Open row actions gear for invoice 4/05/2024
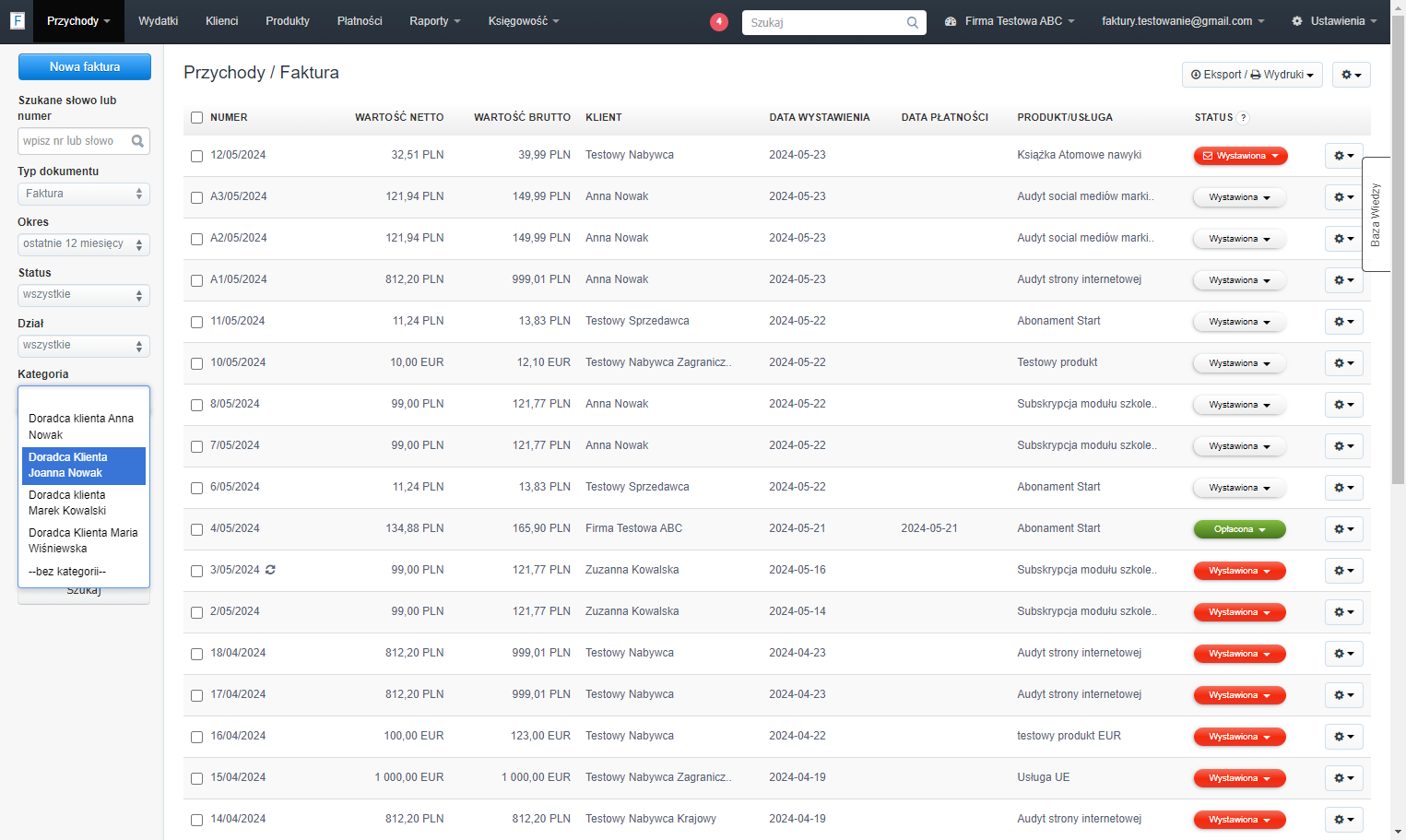 pyautogui.click(x=1344, y=529)
